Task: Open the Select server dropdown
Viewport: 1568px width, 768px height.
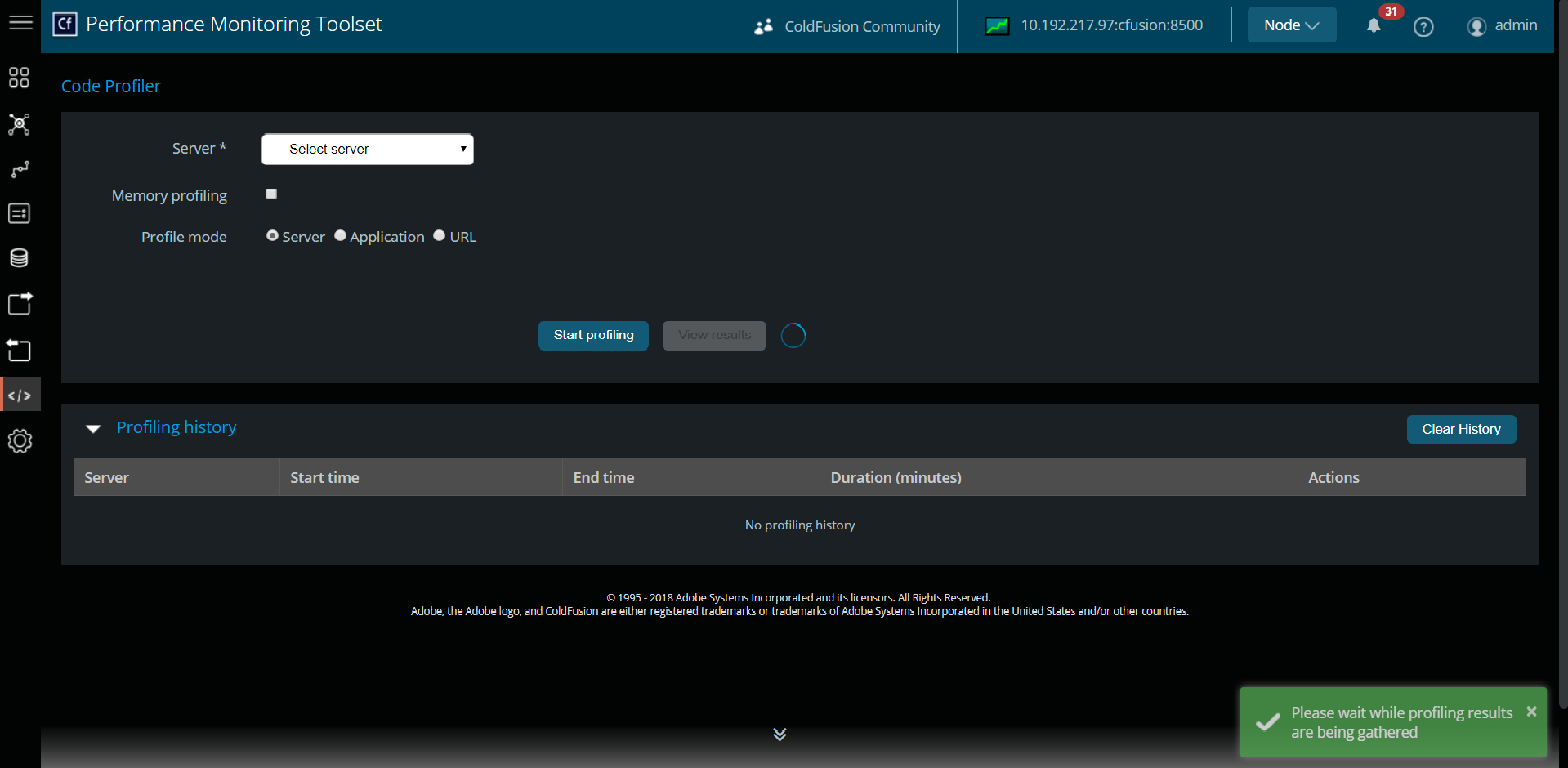Action: click(368, 149)
